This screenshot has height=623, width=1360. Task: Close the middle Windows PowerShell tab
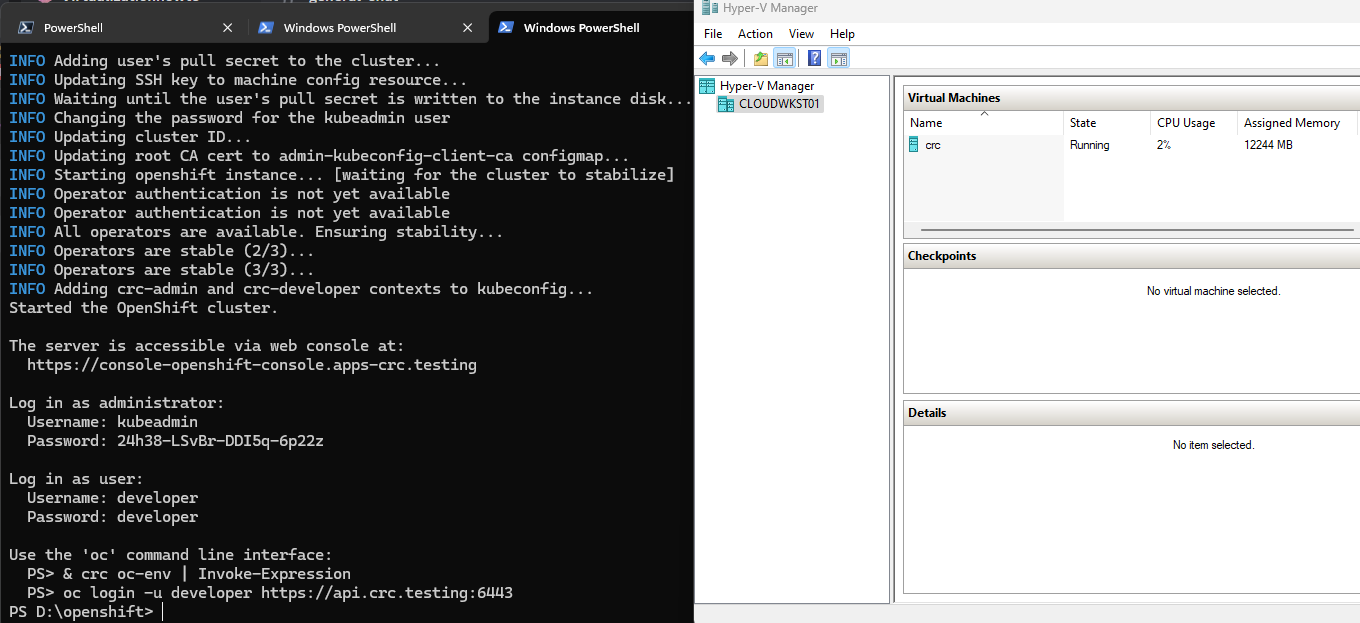pos(467,28)
